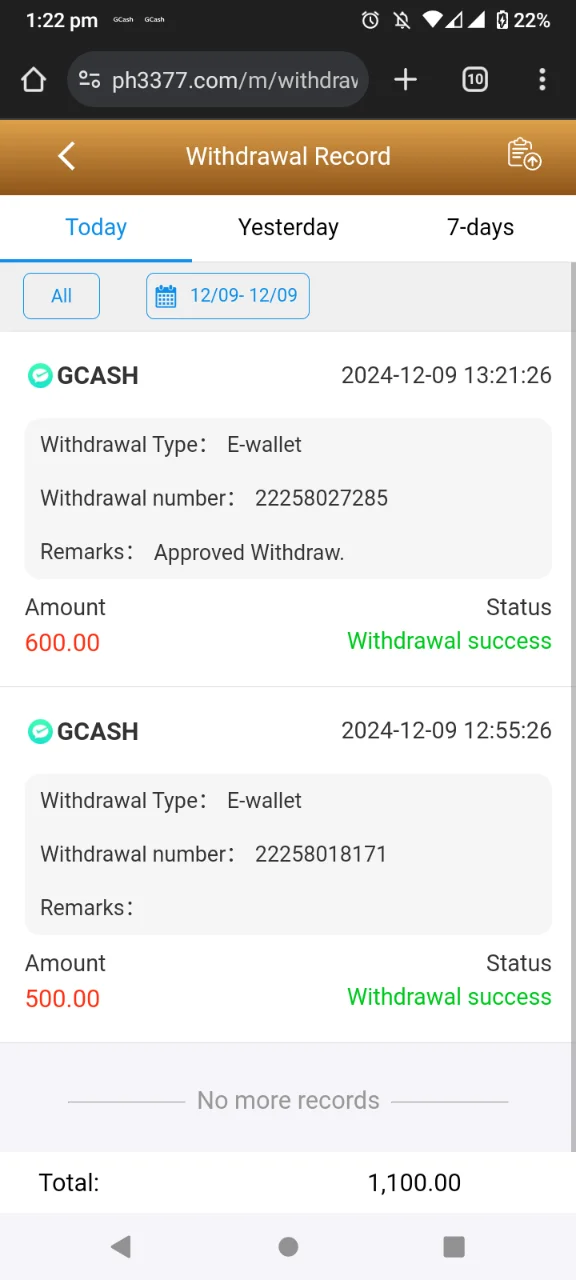Tap the Android home circle button
The width and height of the screenshot is (576, 1280).
click(288, 1246)
